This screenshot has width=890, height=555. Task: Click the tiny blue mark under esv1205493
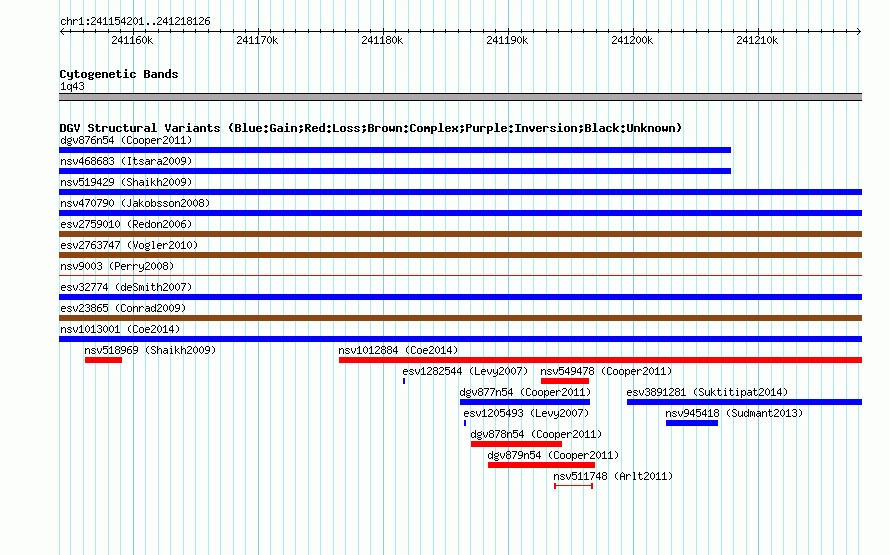pos(465,423)
